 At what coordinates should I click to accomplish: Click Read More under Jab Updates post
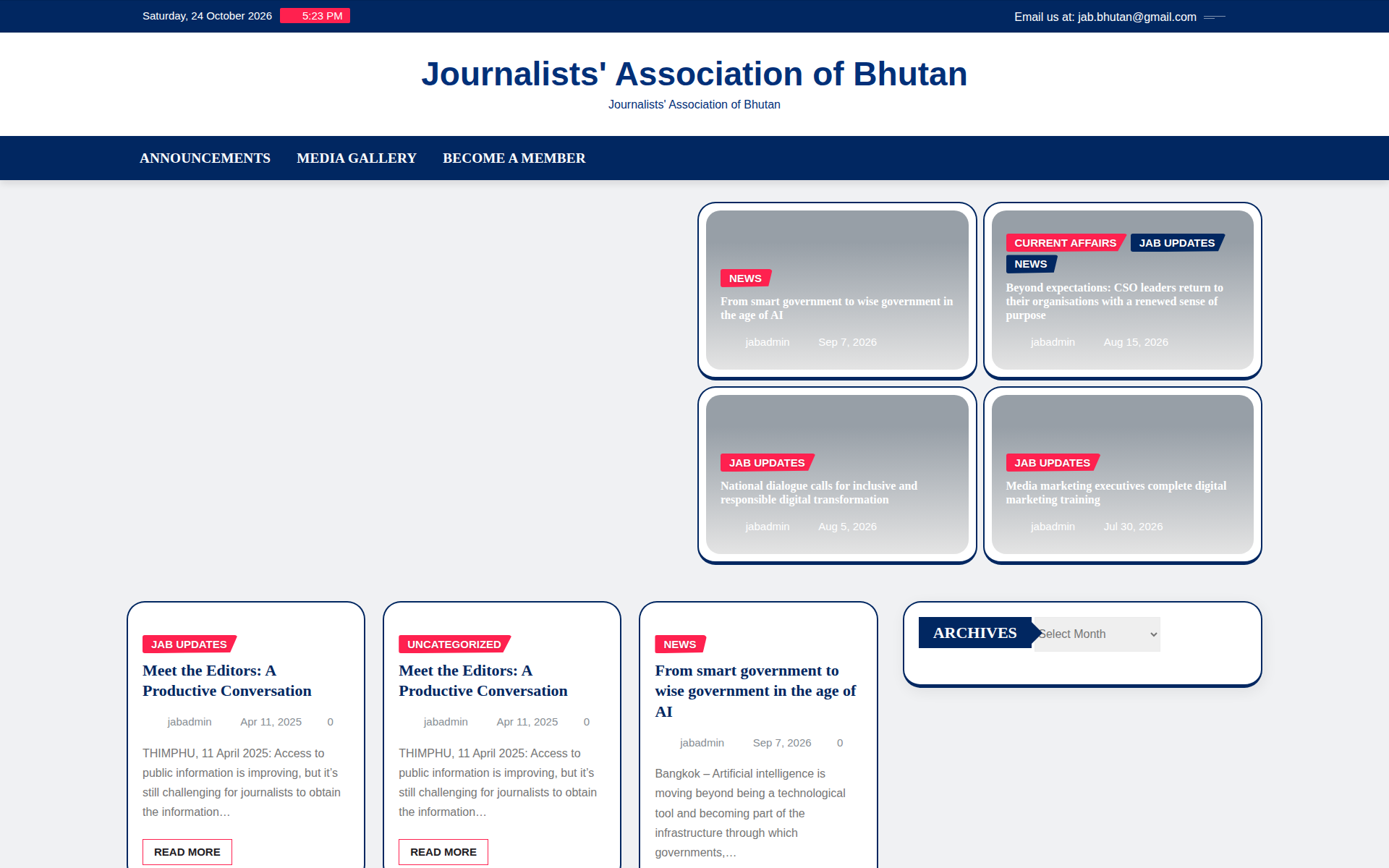(x=187, y=852)
